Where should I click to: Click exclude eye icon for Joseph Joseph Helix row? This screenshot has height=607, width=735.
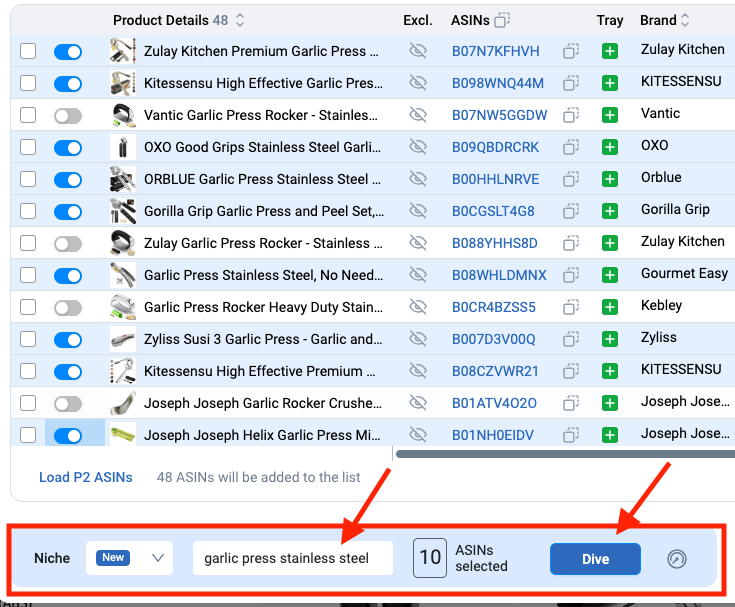click(417, 435)
